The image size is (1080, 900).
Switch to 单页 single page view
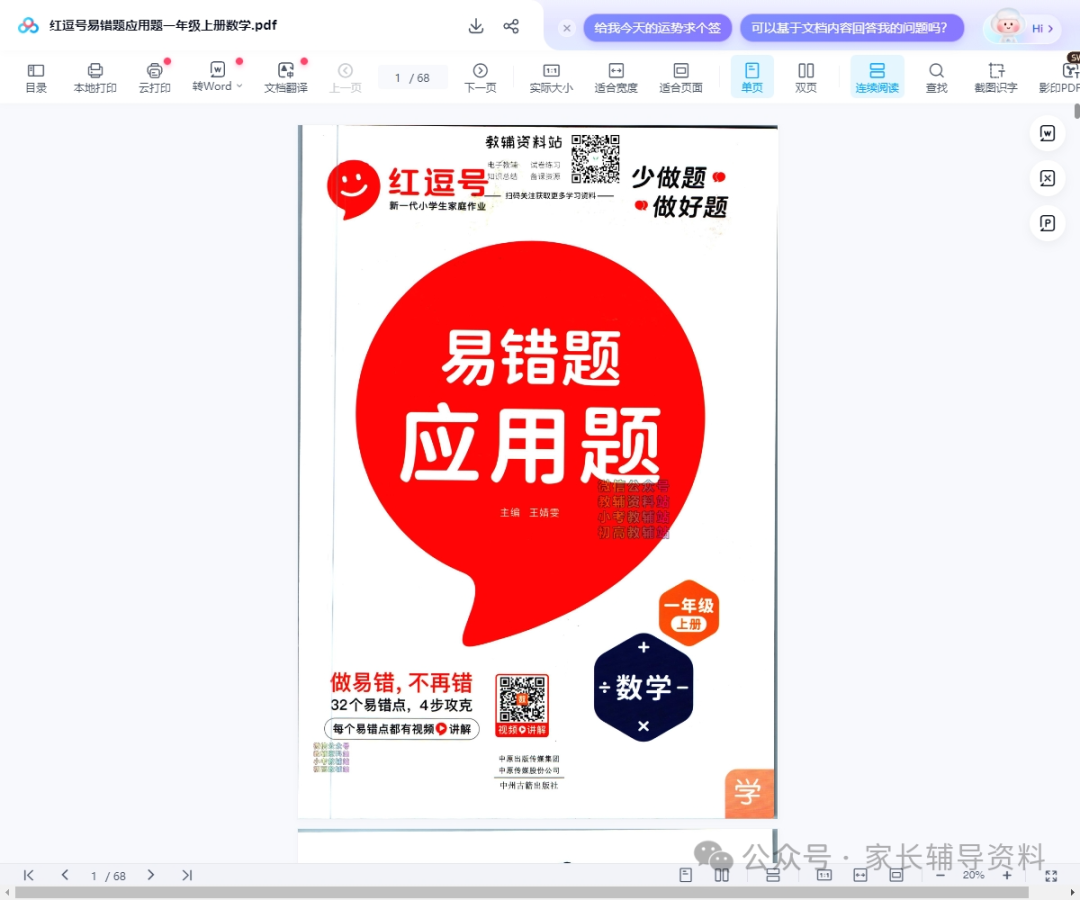(752, 76)
